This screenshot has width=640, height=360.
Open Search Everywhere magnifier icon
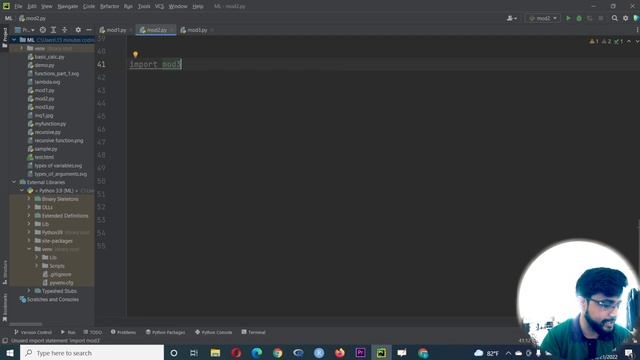(x=615, y=18)
